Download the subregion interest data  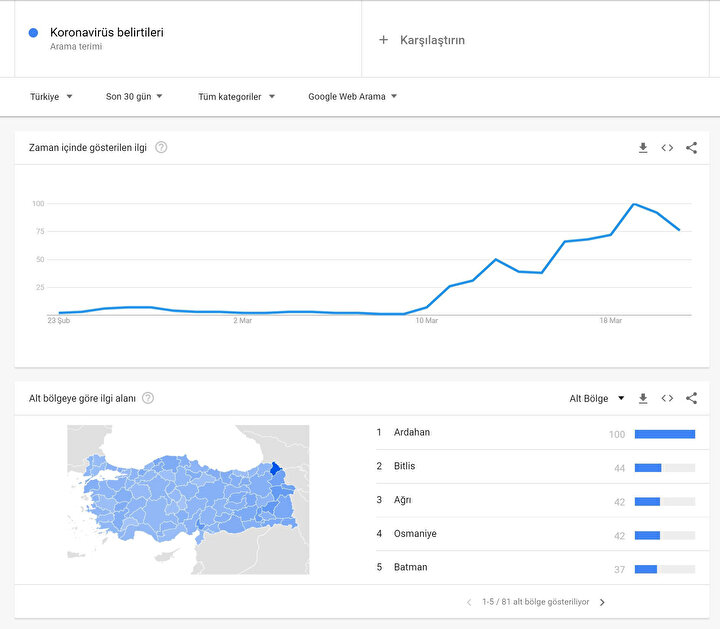643,398
